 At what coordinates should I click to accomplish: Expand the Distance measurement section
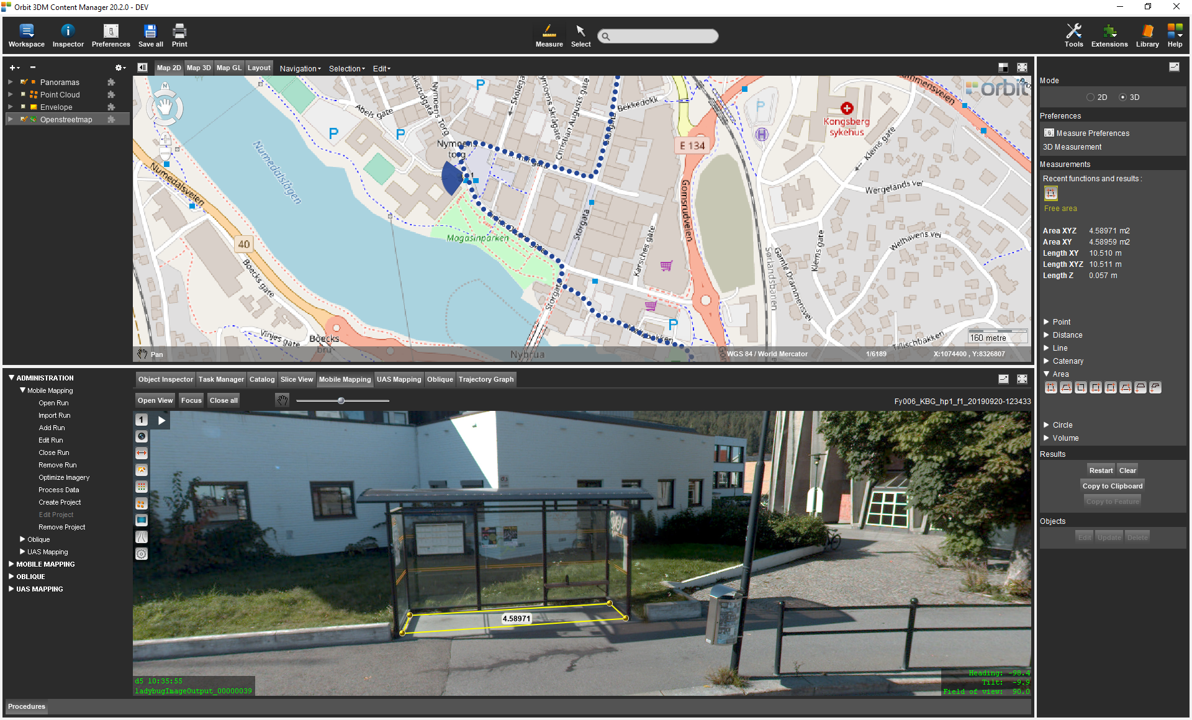tap(1047, 335)
